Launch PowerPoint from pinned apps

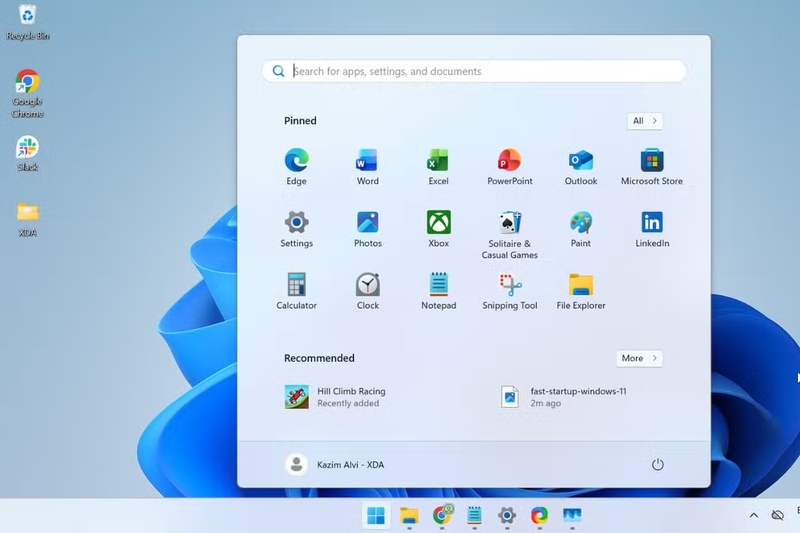click(x=510, y=167)
